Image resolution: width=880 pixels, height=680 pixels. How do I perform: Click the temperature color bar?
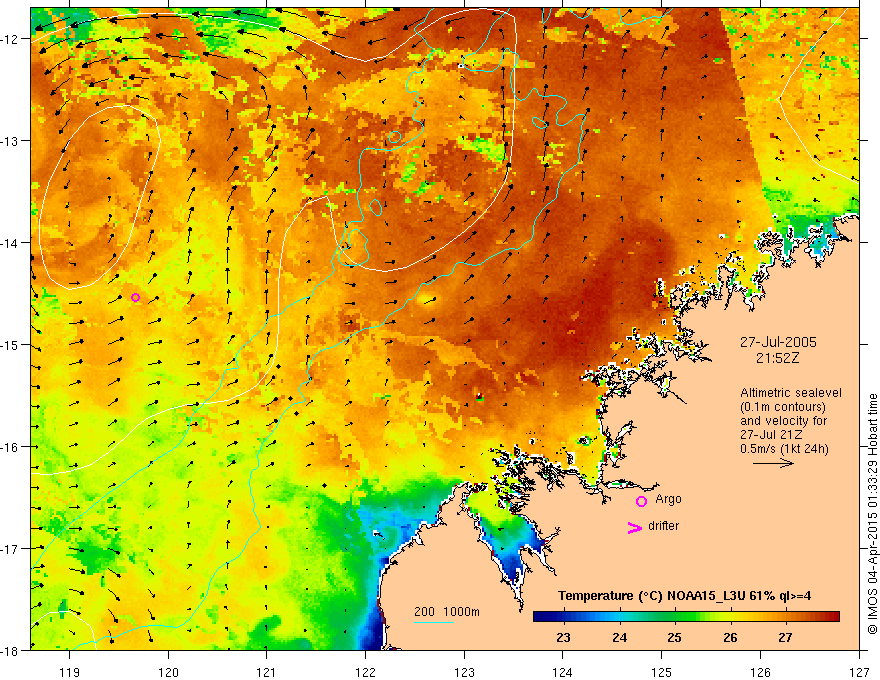686,617
